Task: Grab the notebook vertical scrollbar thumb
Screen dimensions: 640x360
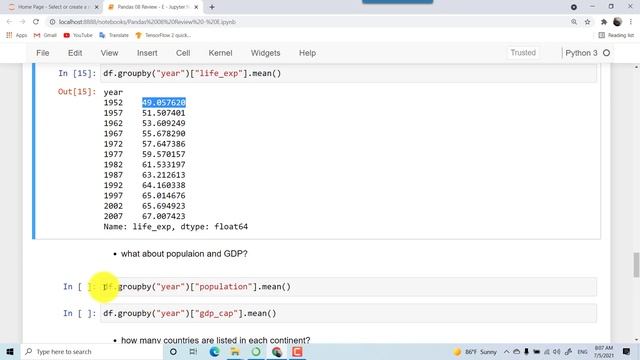Action: pyautogui.click(x=636, y=265)
